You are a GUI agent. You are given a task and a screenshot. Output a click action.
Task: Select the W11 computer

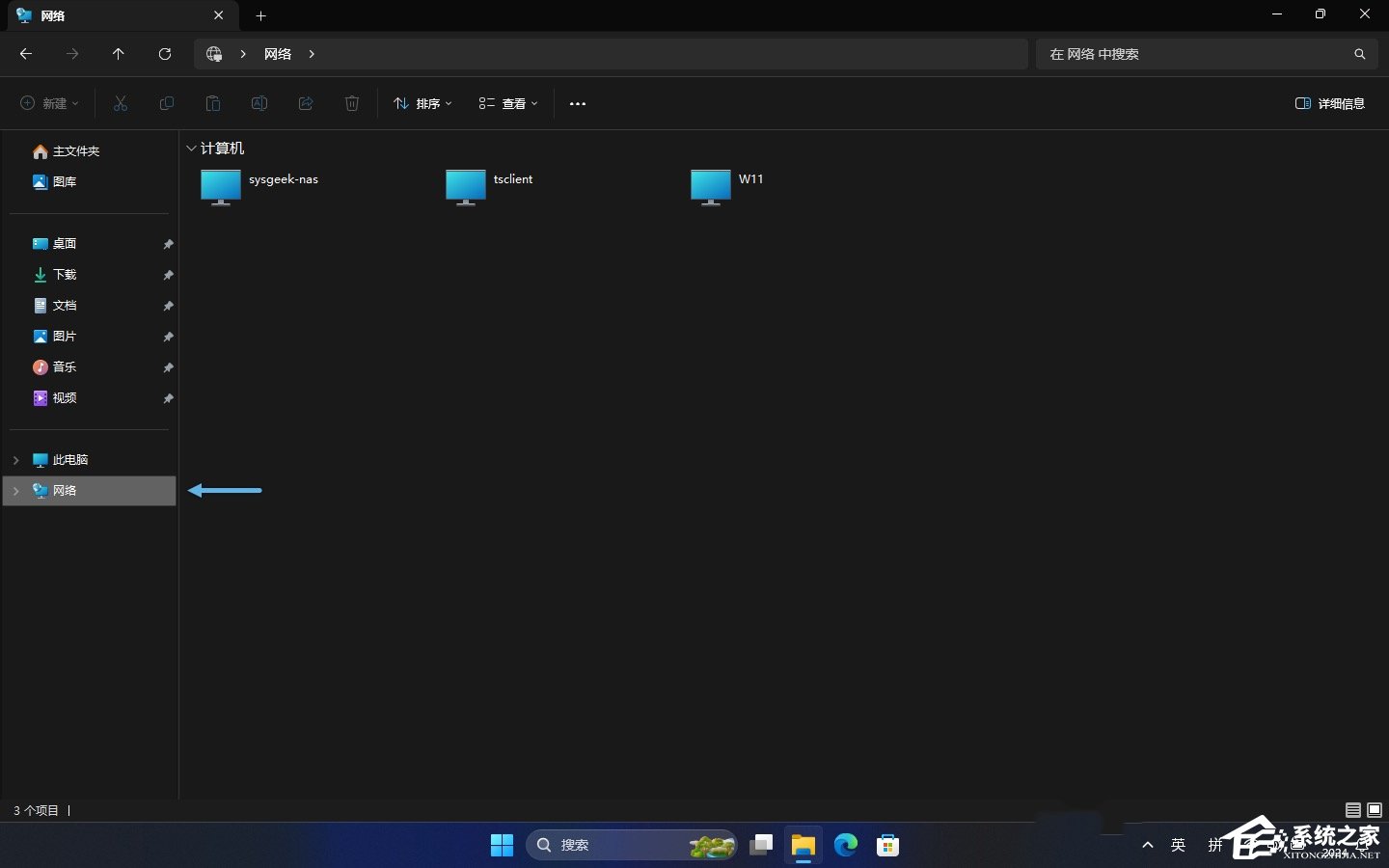(712, 186)
